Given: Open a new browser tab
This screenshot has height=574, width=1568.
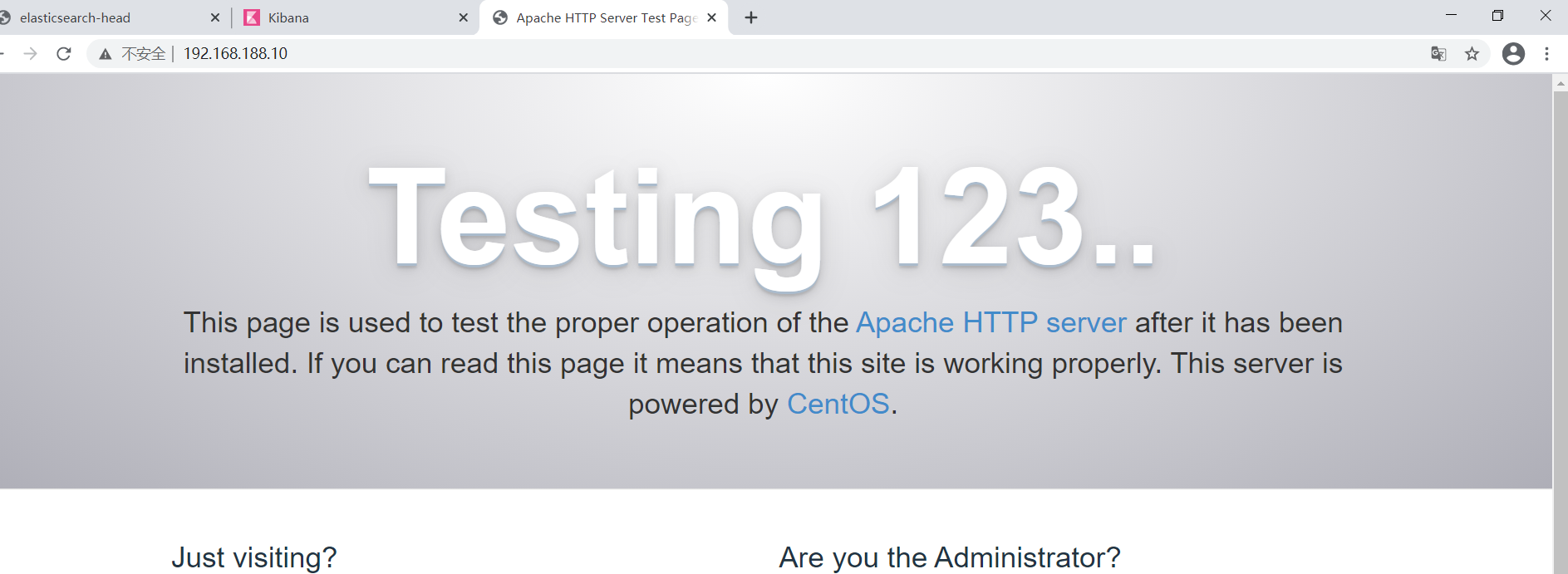Looking at the screenshot, I should tap(751, 17).
